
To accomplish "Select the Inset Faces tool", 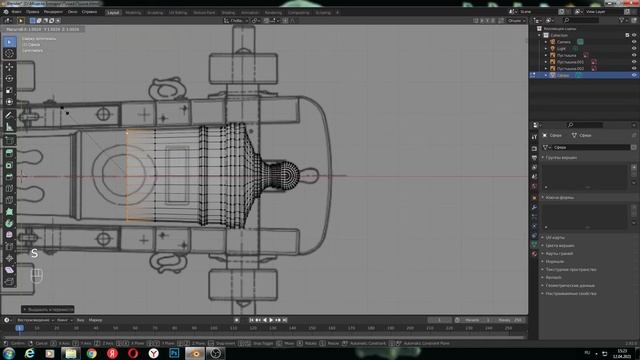I will click(x=9, y=165).
